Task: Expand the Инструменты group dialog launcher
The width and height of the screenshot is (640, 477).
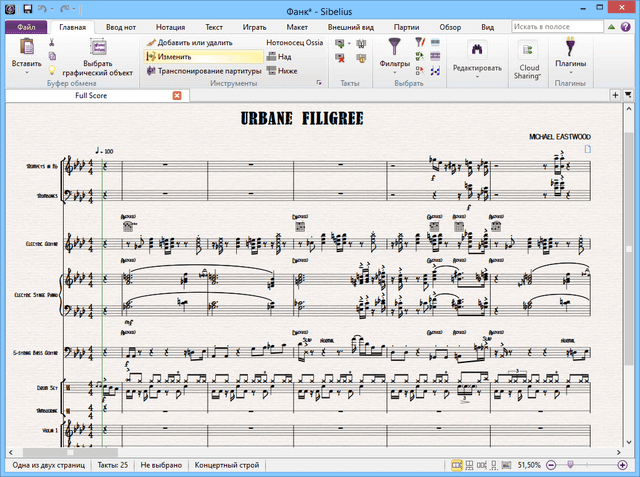Action: (x=319, y=84)
